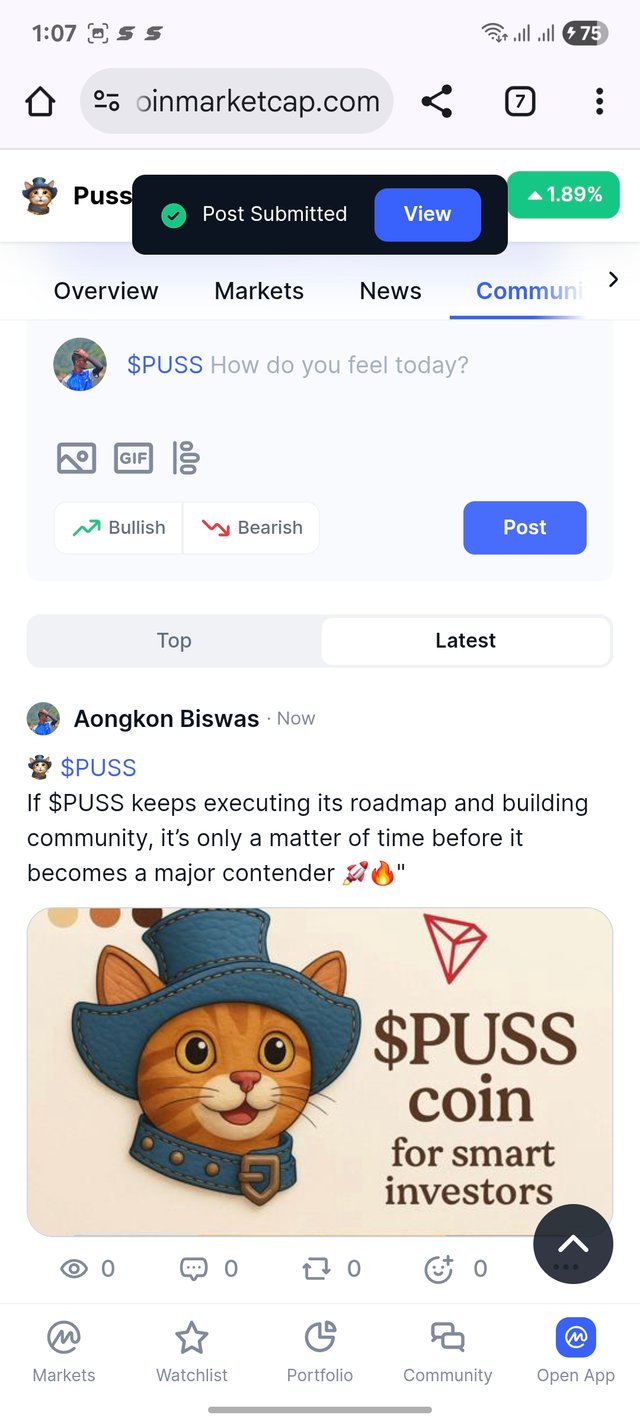Open the comment icon under the post

pos(193,1269)
